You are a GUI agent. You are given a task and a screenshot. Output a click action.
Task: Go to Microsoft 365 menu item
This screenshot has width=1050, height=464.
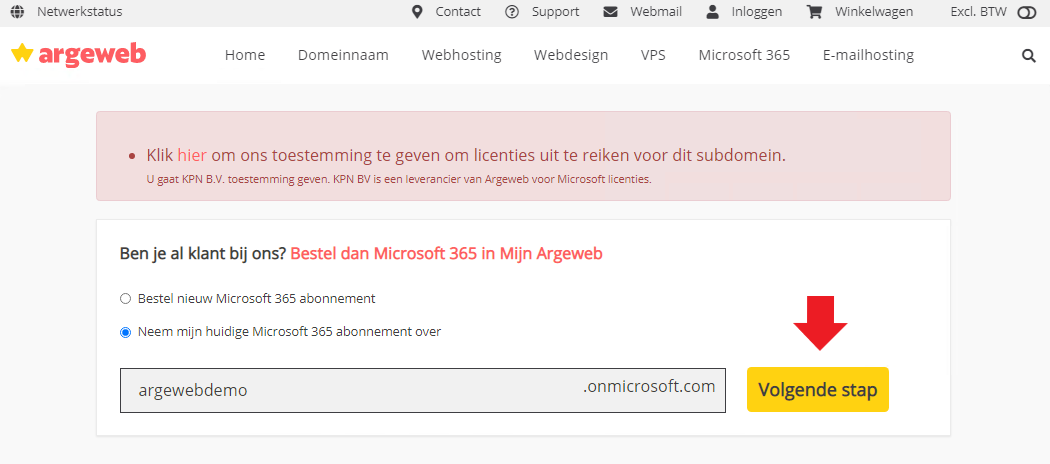click(744, 55)
